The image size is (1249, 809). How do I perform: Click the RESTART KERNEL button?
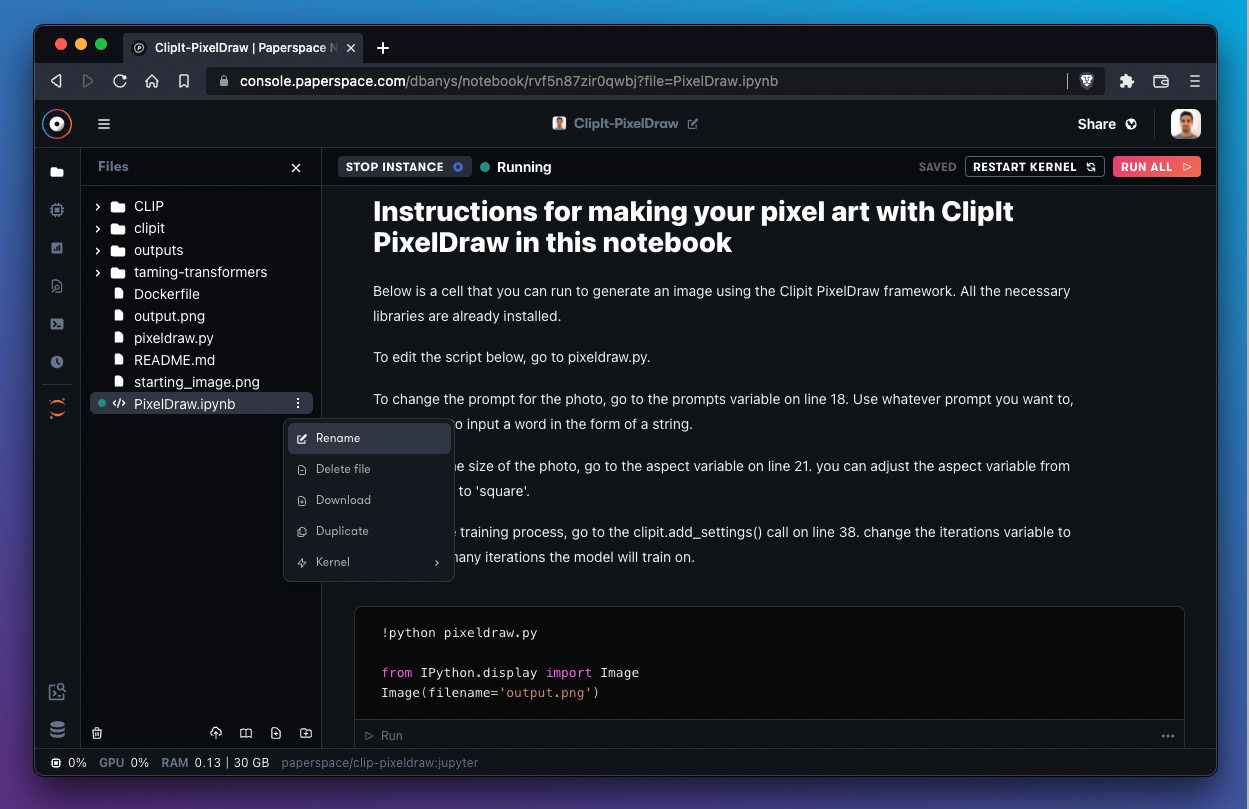pyautogui.click(x=1035, y=167)
